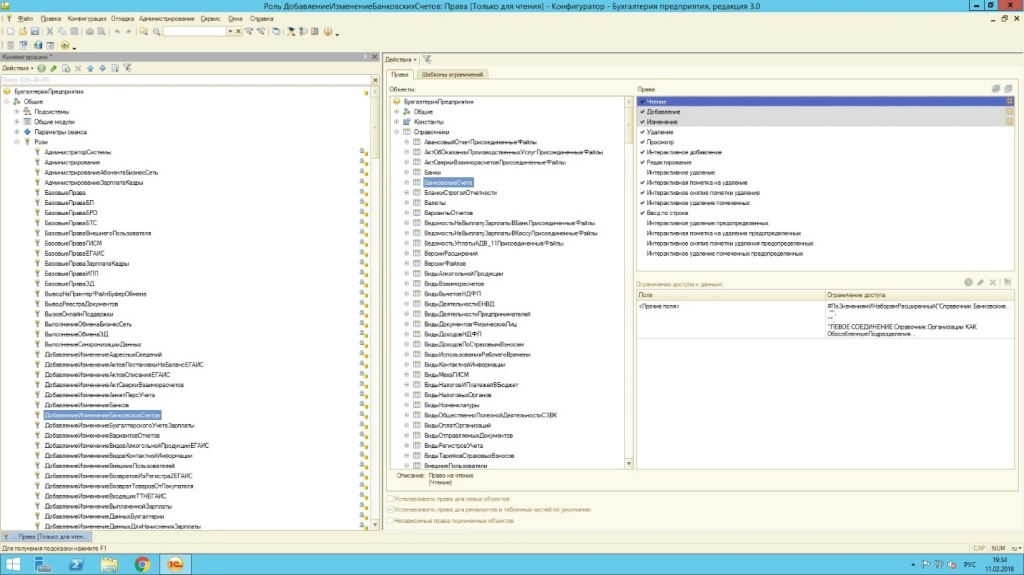This screenshot has width=1024, height=575.
Task: Click the pencil Edit icon in Configuration panel
Action: tap(54, 68)
